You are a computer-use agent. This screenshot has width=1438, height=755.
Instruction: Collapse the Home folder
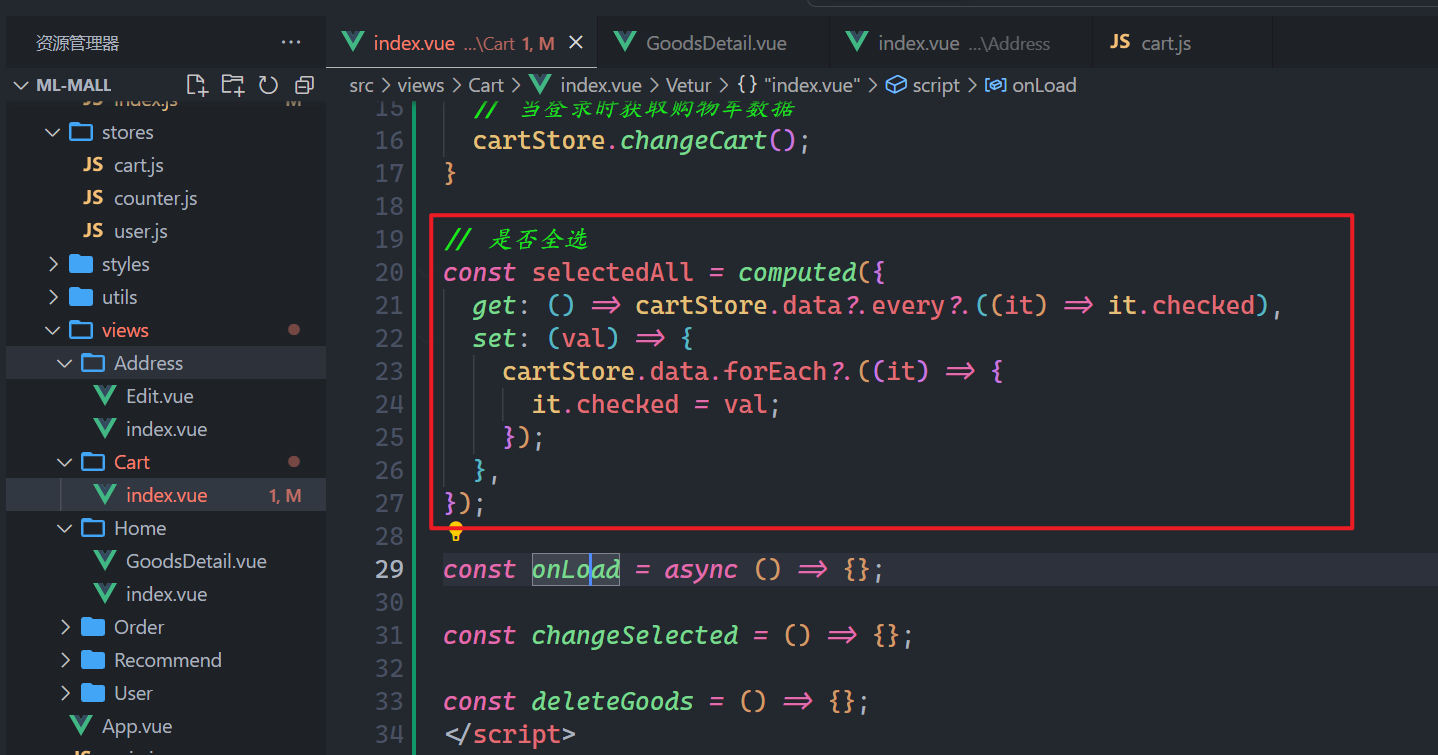point(65,528)
